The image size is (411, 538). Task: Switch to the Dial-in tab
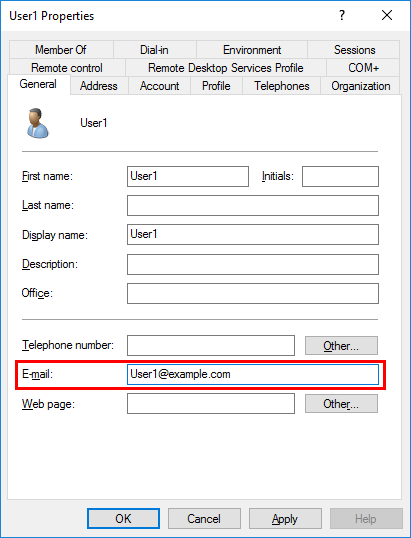(x=154, y=50)
